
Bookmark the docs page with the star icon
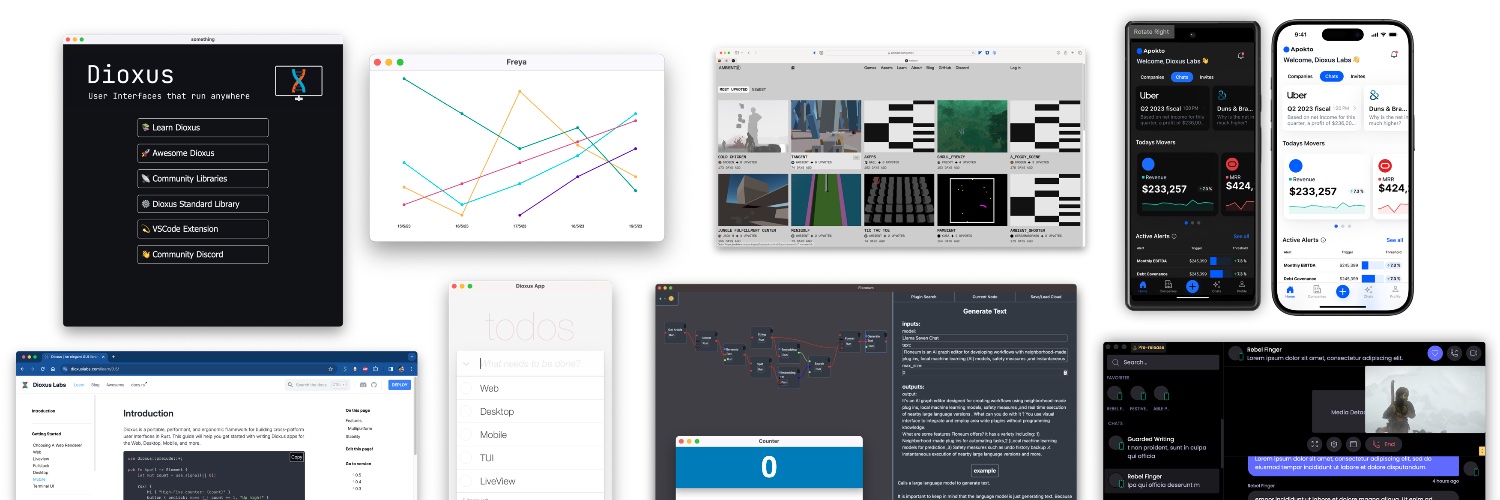point(331,369)
